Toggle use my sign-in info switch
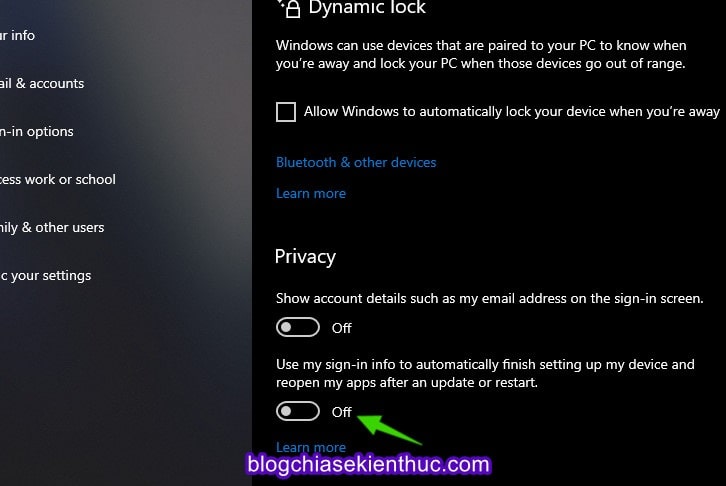The height and width of the screenshot is (486, 726). click(x=298, y=411)
